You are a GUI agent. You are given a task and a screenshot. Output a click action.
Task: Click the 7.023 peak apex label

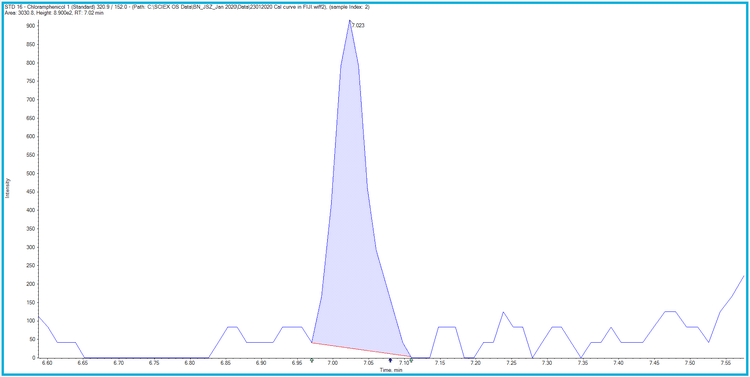pos(358,25)
